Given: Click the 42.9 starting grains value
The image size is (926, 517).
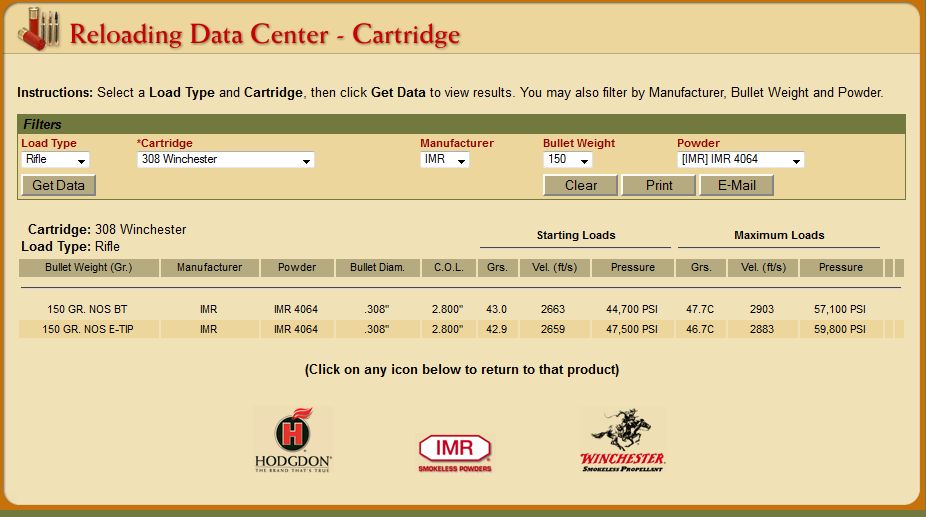Looking at the screenshot, I should [x=496, y=329].
